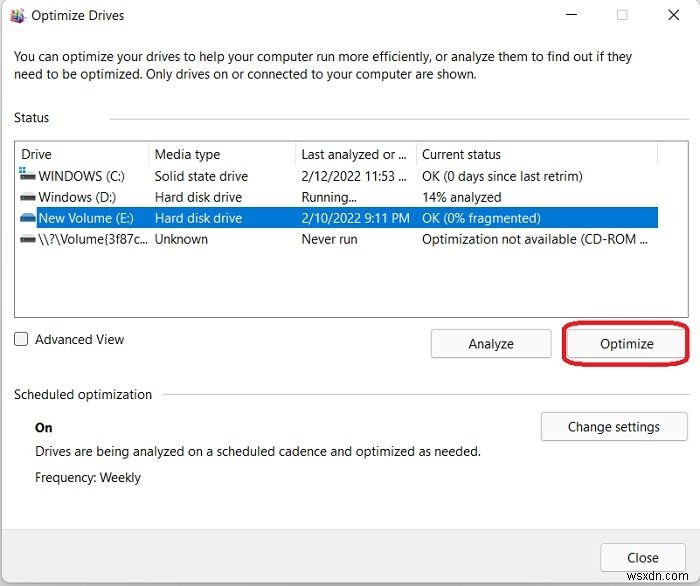Viewport: 700px width, 586px height.
Task: Select the WINDOWS (C:) drive icon
Action: click(27, 175)
